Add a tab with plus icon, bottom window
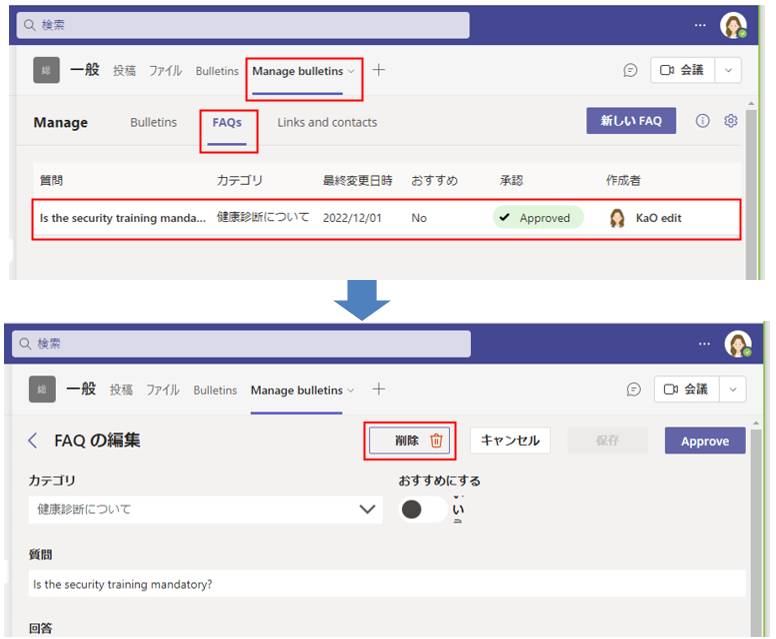Viewport: 776px width, 639px height. coord(379,389)
